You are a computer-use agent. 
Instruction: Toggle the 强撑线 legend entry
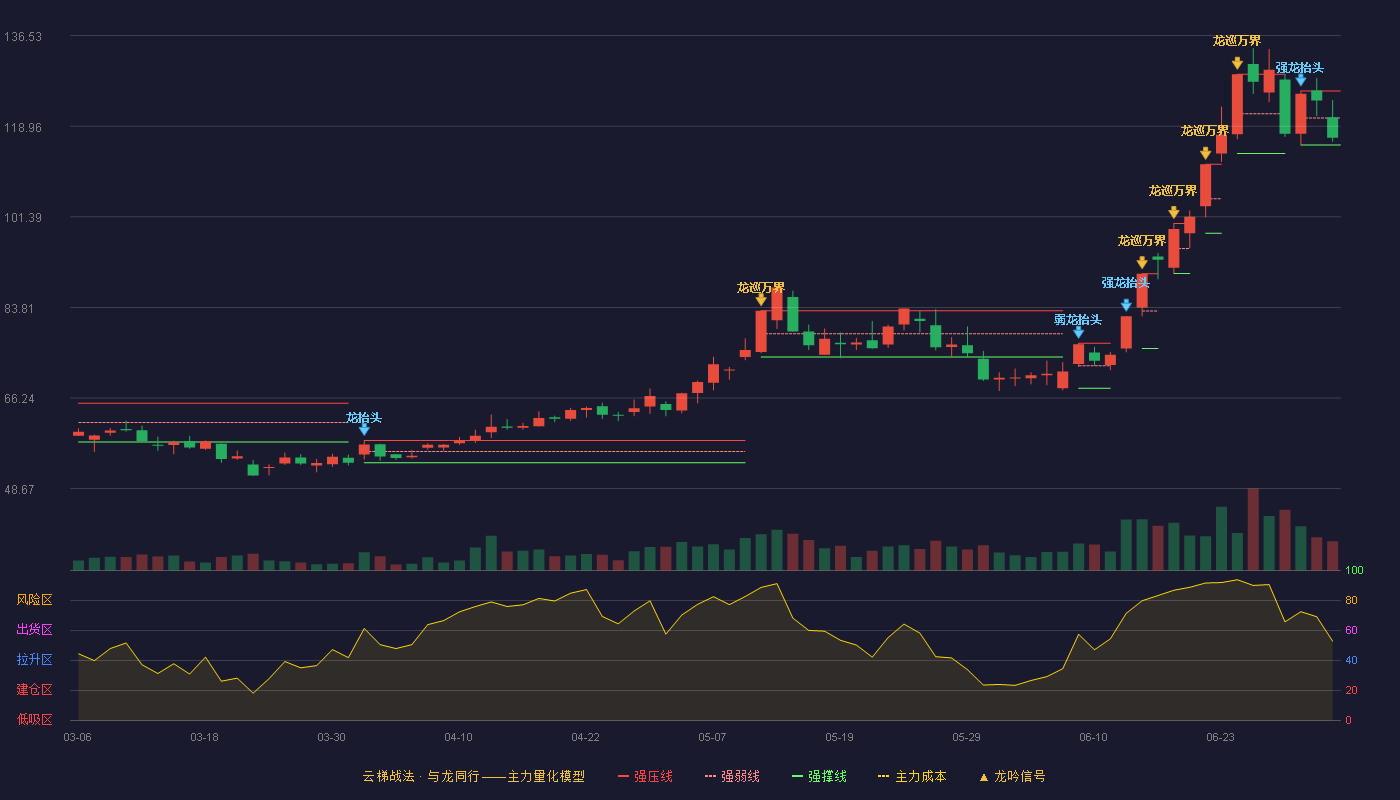coord(819,776)
